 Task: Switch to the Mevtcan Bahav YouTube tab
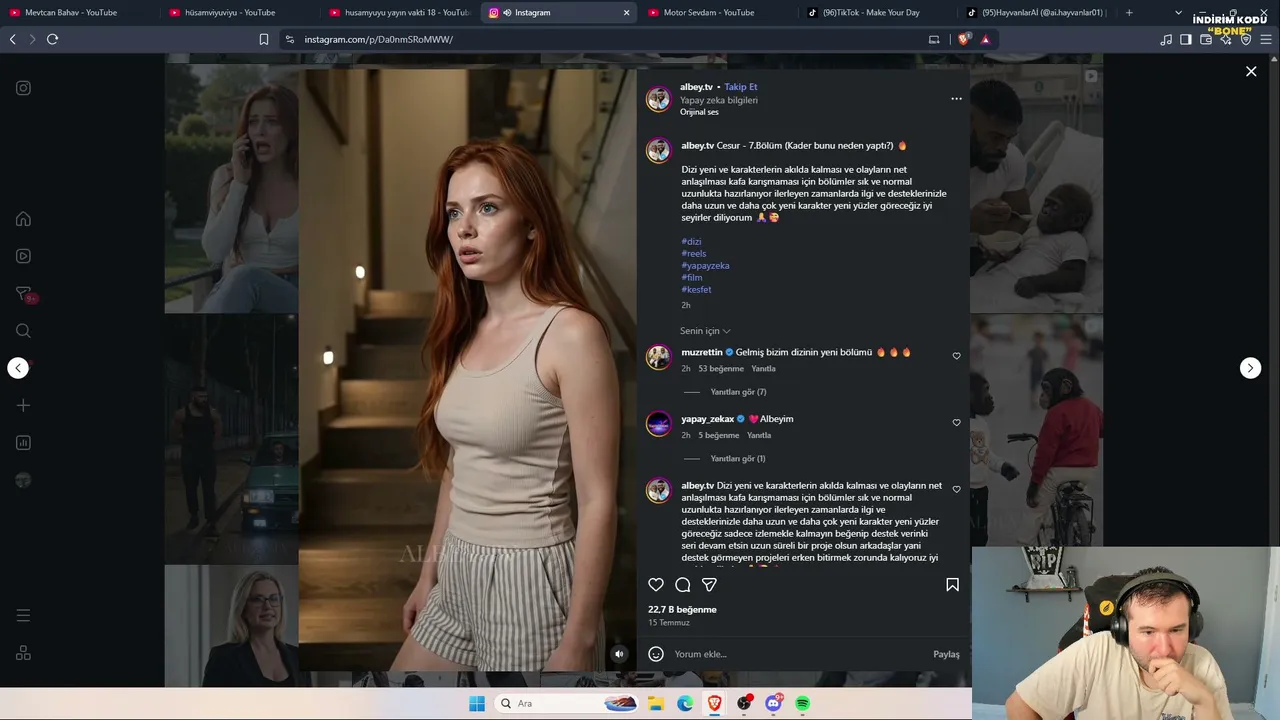point(80,13)
